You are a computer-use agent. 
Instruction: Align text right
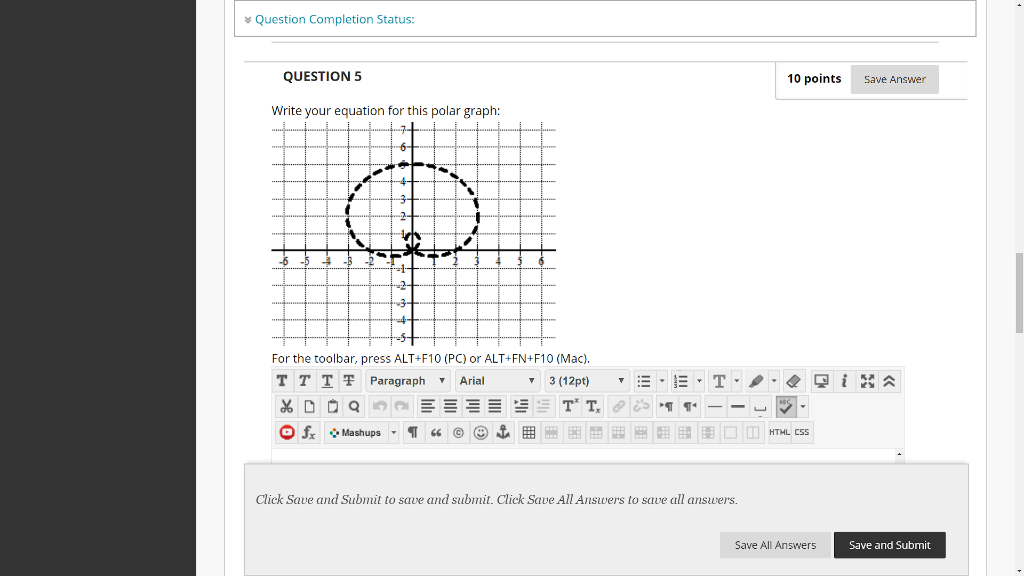coord(473,407)
